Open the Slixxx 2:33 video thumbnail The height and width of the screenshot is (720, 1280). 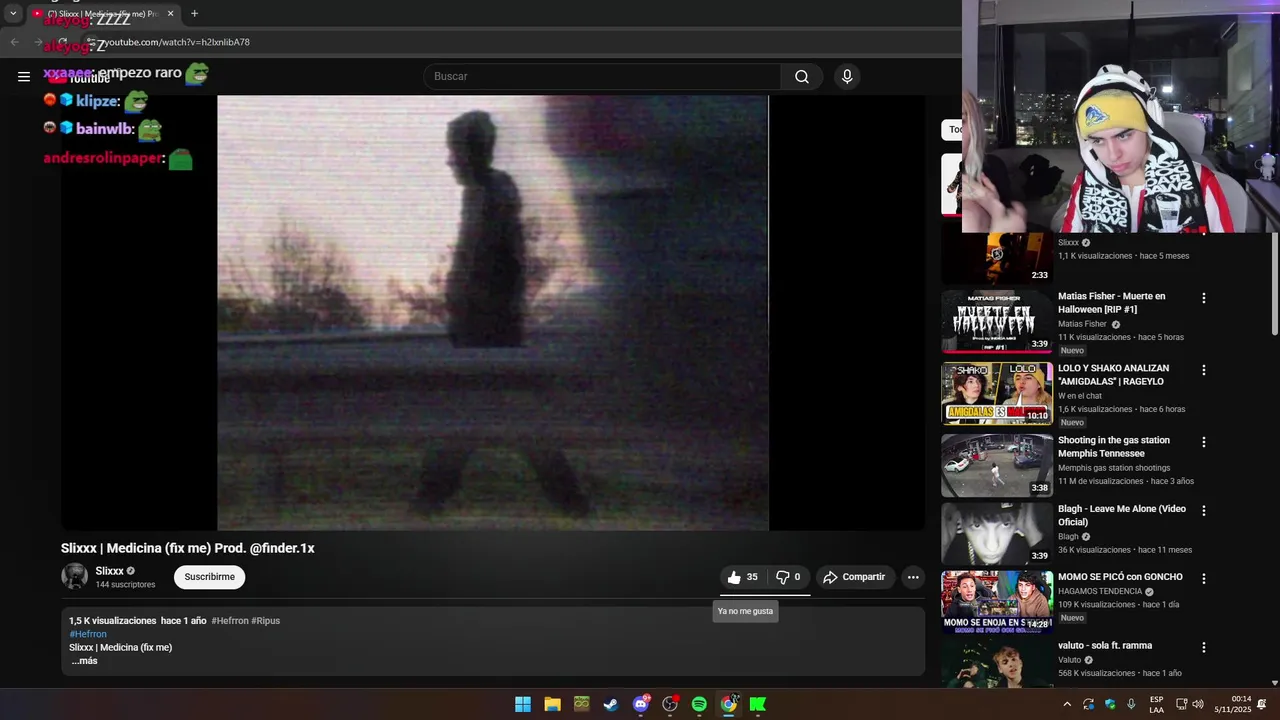pos(997,258)
